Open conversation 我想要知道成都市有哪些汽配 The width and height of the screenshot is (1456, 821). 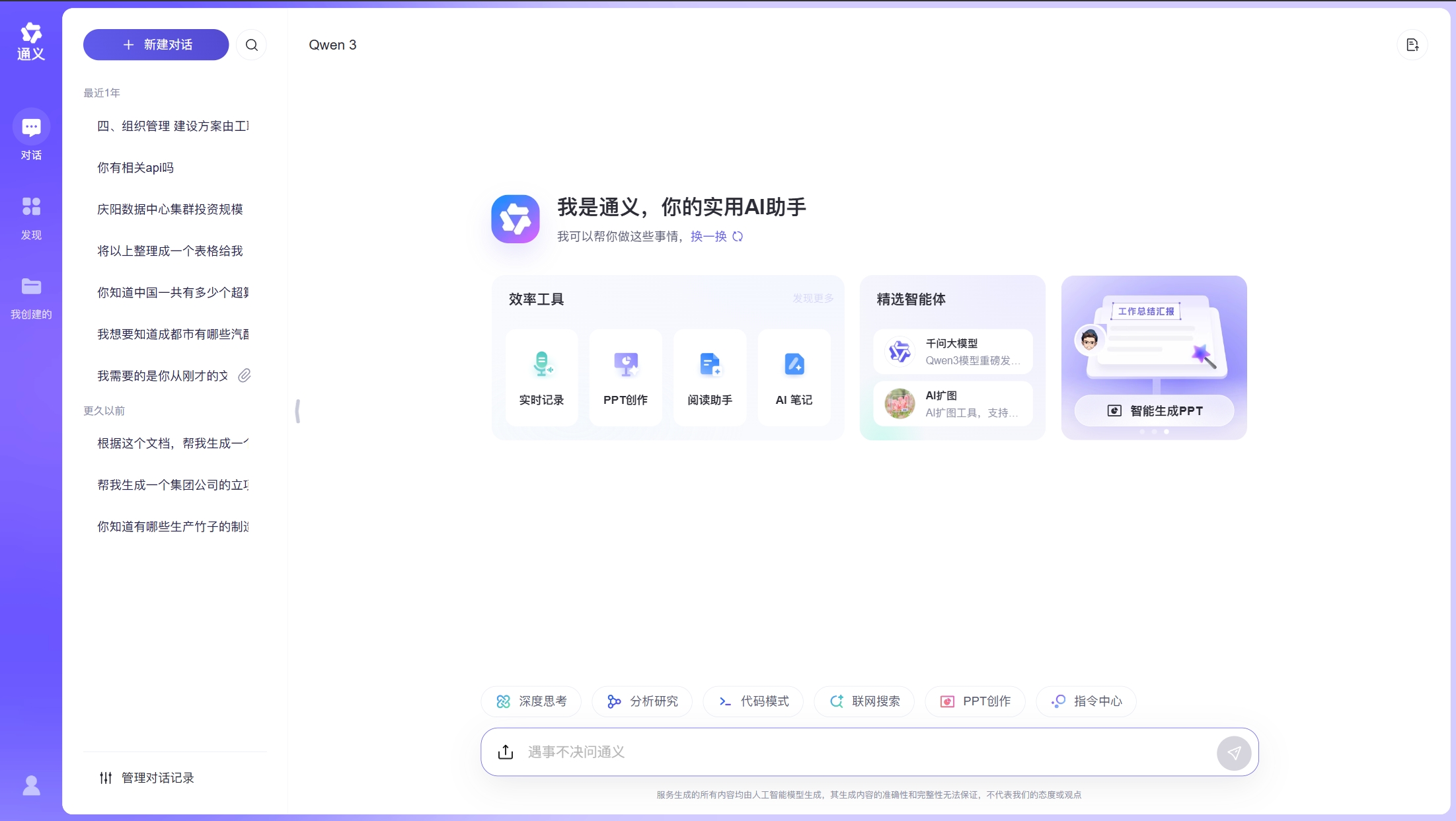pyautogui.click(x=174, y=334)
